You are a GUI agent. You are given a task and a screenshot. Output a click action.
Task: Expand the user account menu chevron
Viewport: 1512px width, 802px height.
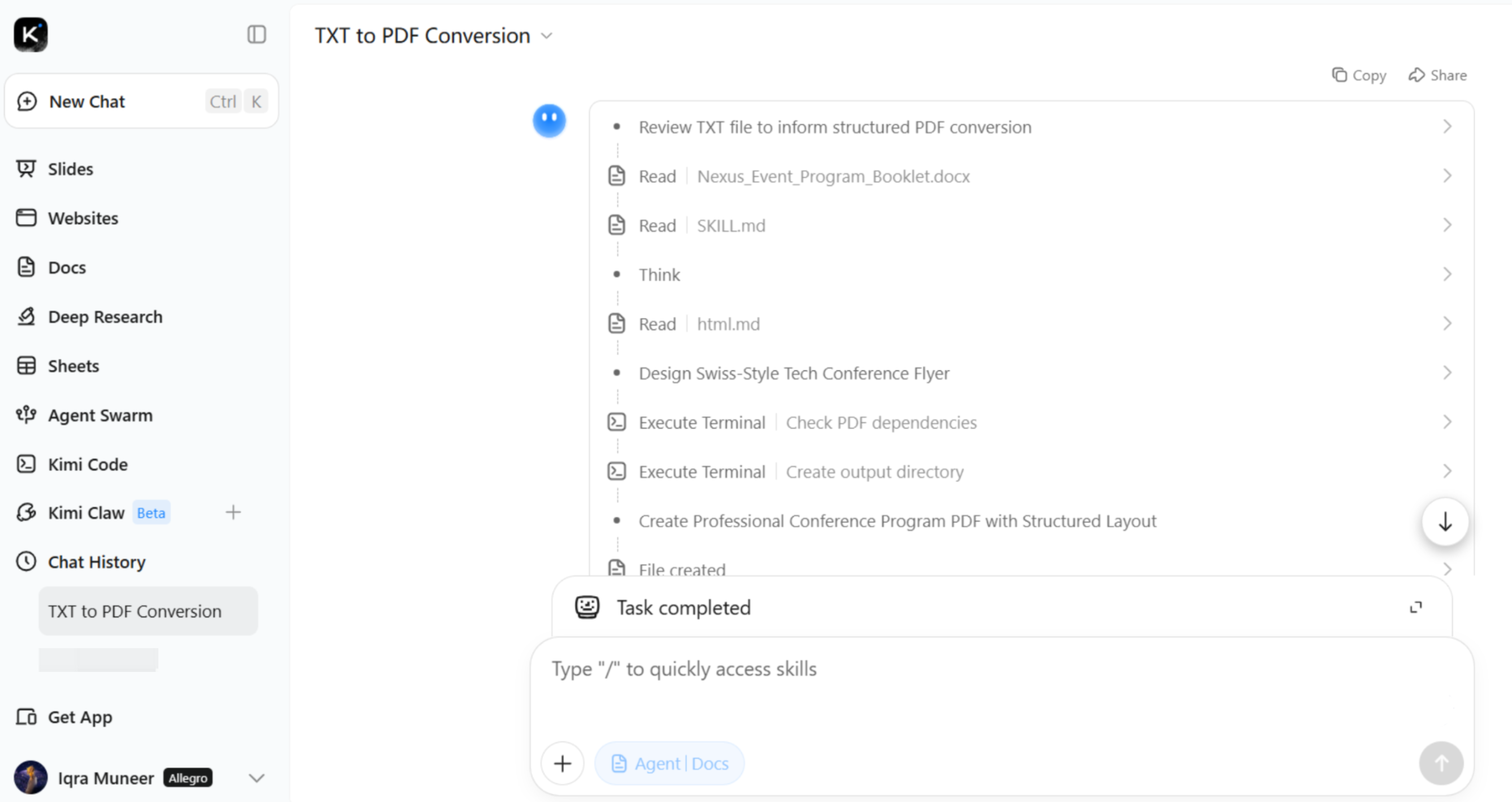click(x=257, y=778)
